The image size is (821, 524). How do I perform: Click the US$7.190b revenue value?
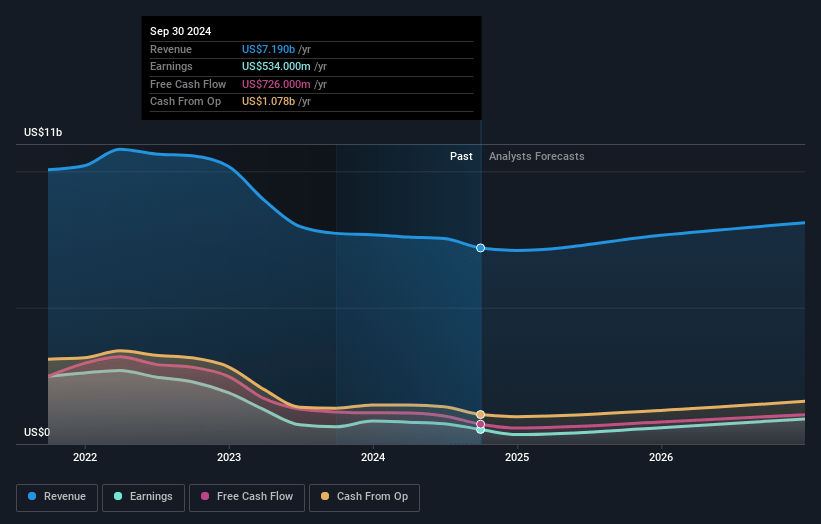[268, 49]
